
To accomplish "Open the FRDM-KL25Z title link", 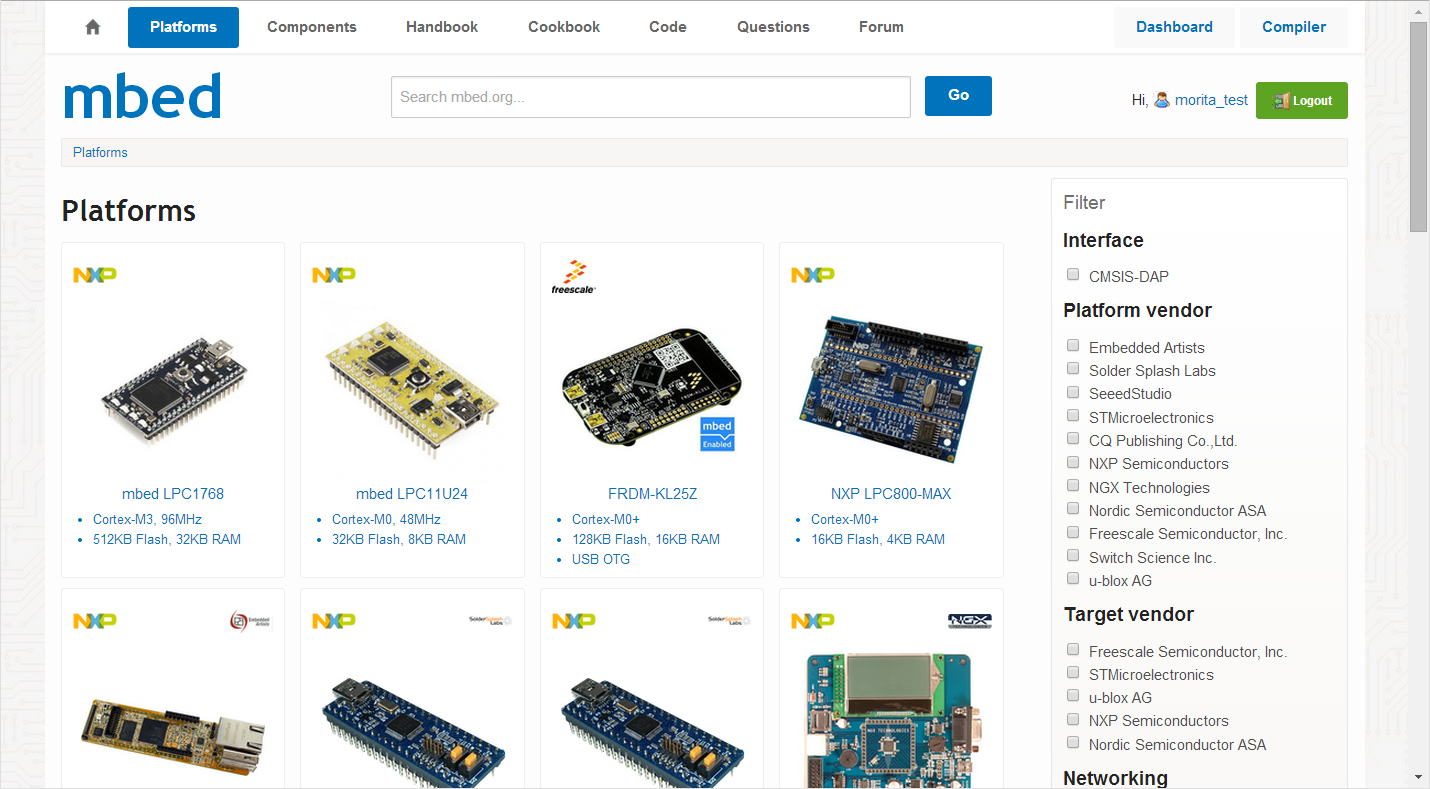I will pyautogui.click(x=652, y=494).
